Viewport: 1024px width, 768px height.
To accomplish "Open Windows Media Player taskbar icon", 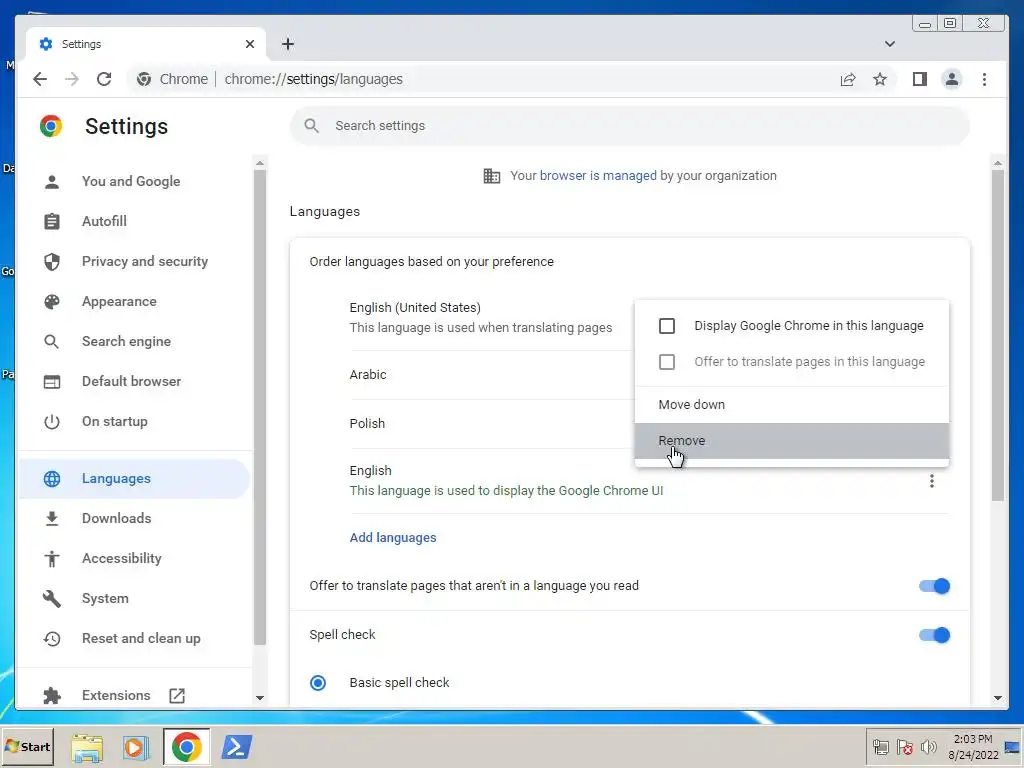I will tap(136, 747).
